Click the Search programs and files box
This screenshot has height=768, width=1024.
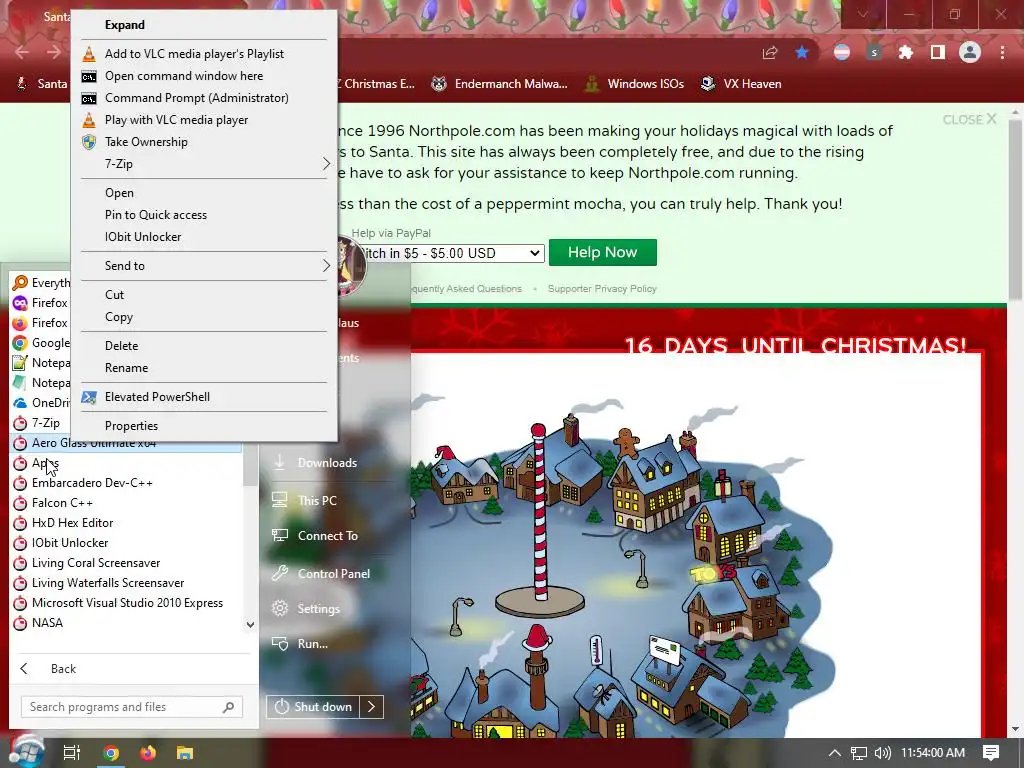pos(131,707)
